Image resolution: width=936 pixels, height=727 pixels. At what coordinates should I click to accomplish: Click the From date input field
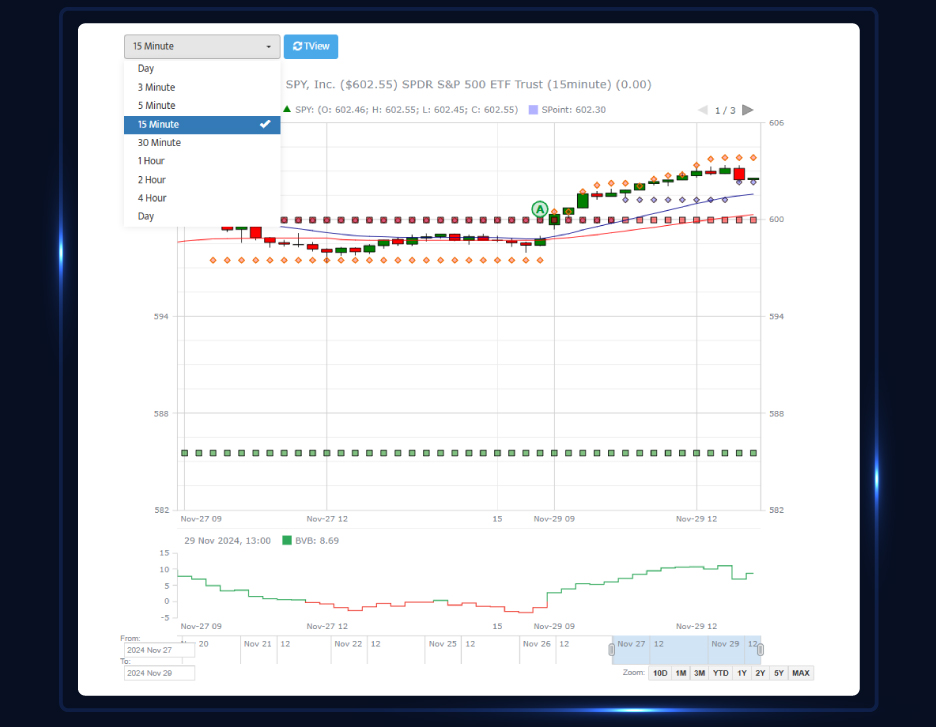coord(158,650)
